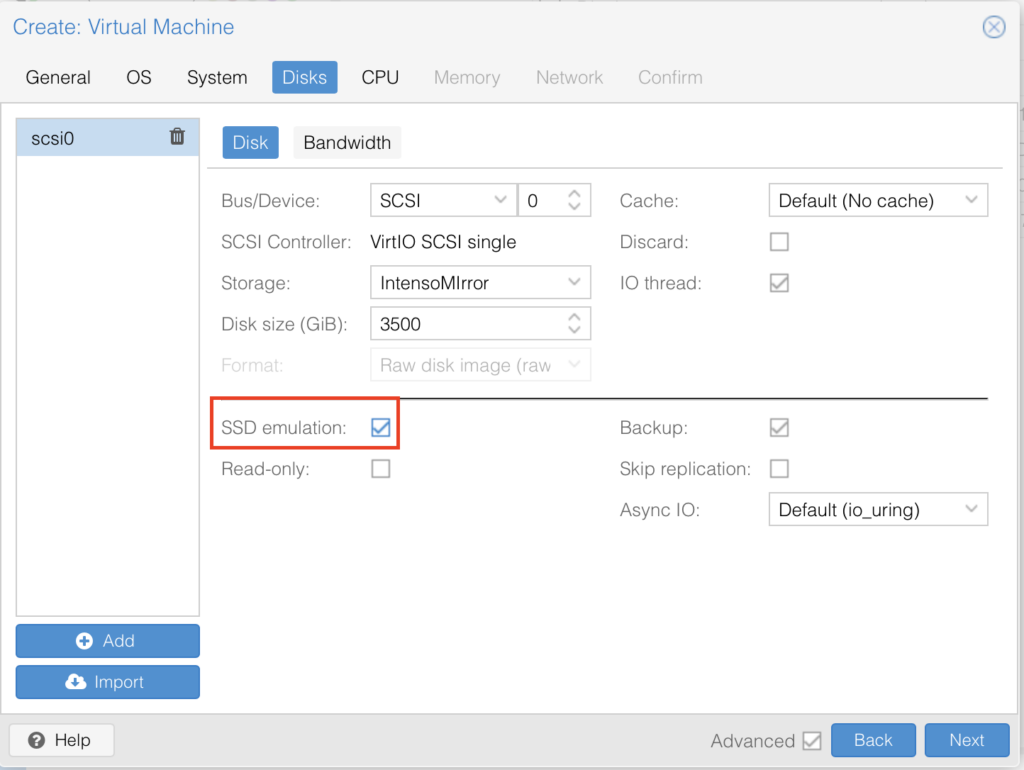Enable the Read-only checkbox

380,469
